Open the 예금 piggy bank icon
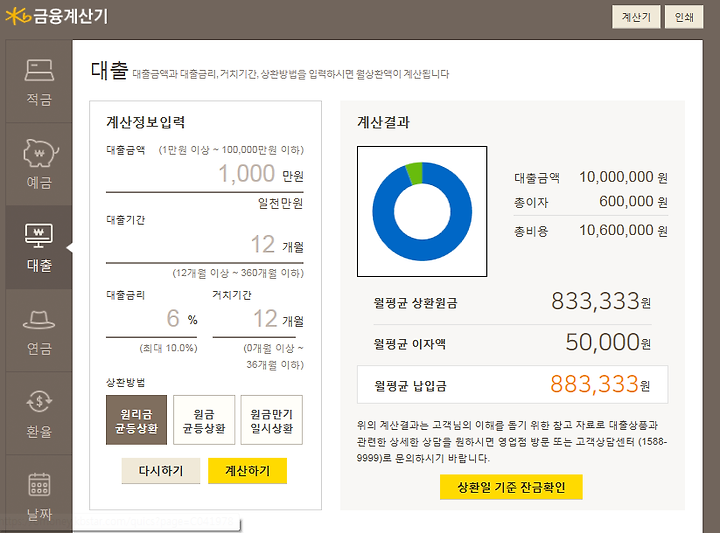The width and height of the screenshot is (720, 533). click(40, 153)
